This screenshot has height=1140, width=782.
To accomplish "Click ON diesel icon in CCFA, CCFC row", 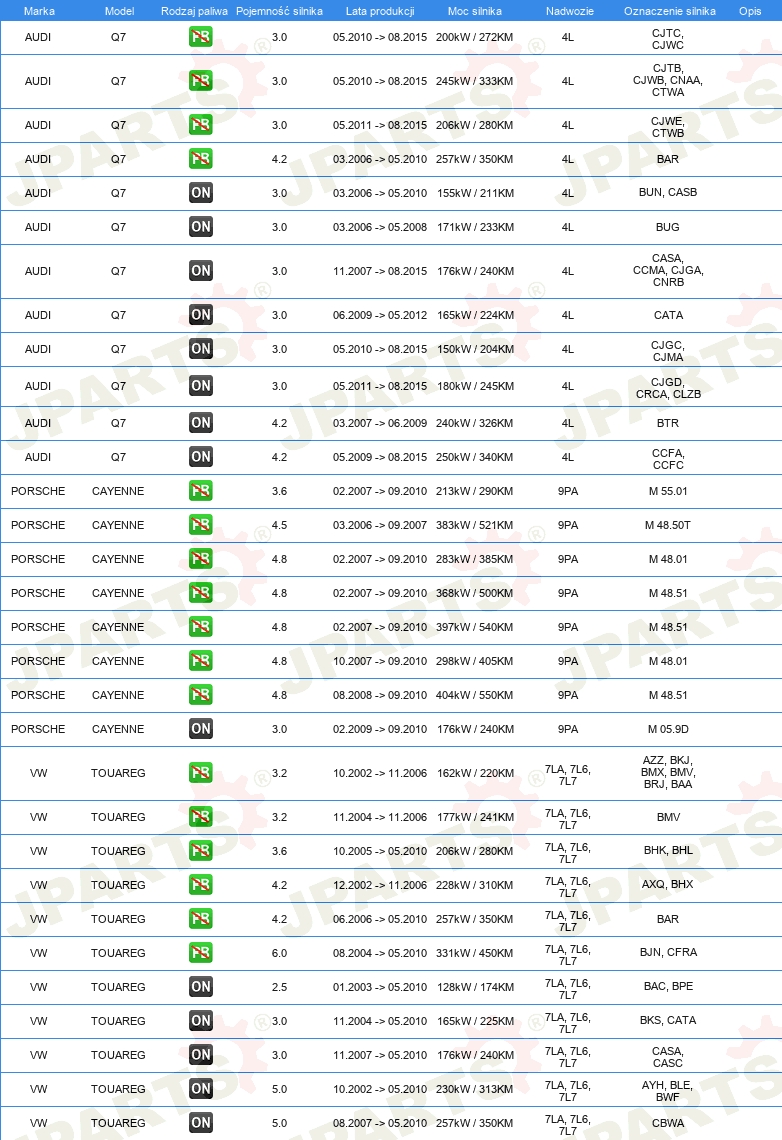I will (201, 457).
